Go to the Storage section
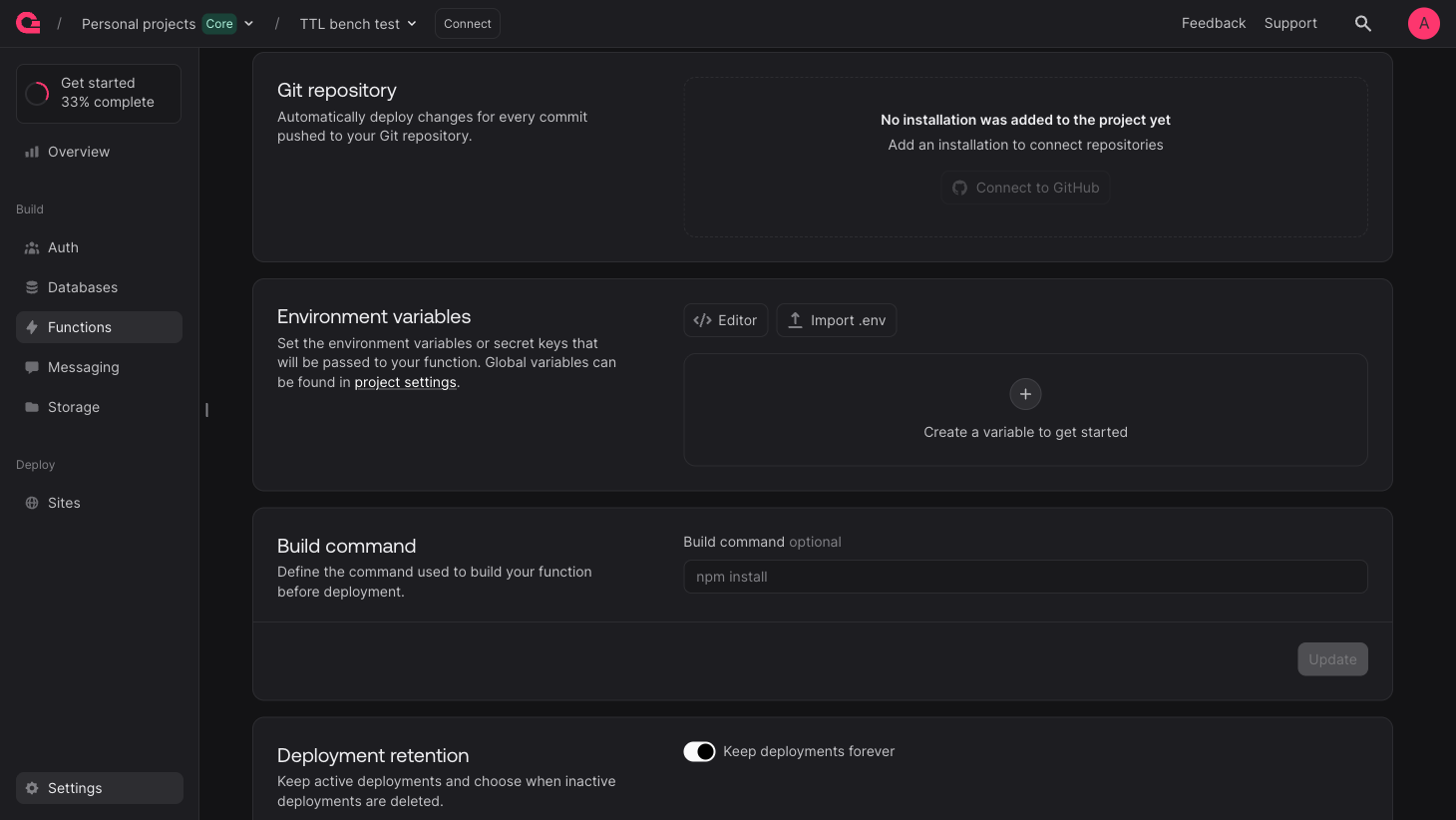The width and height of the screenshot is (1456, 820). 73,407
